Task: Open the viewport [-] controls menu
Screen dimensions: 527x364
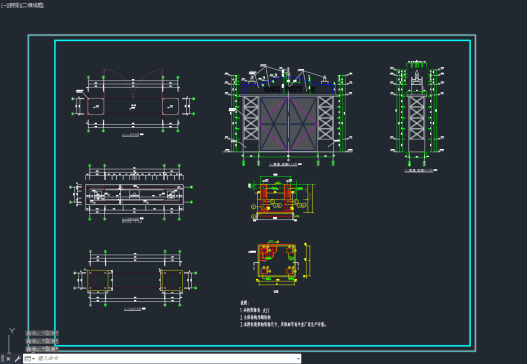Action: tap(3, 5)
